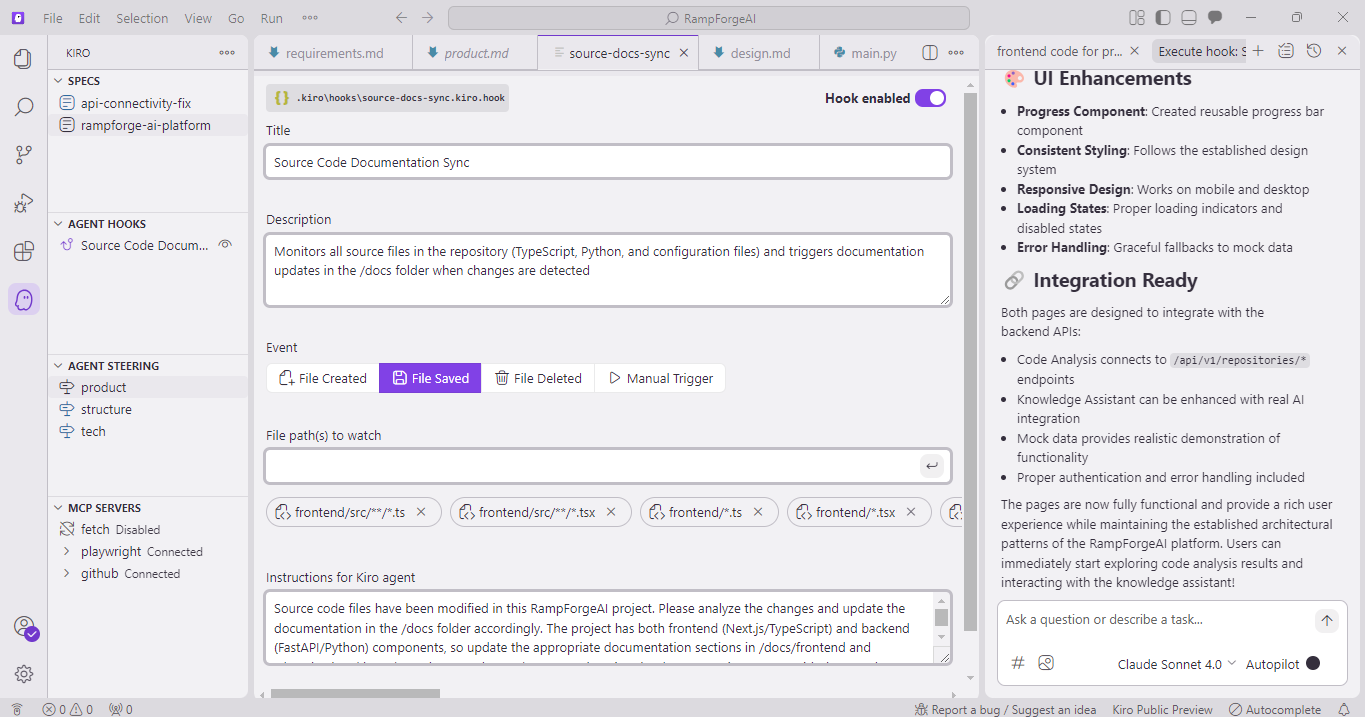The width and height of the screenshot is (1365, 717).
Task: Close the chat panel with X
Action: tap(1343, 51)
